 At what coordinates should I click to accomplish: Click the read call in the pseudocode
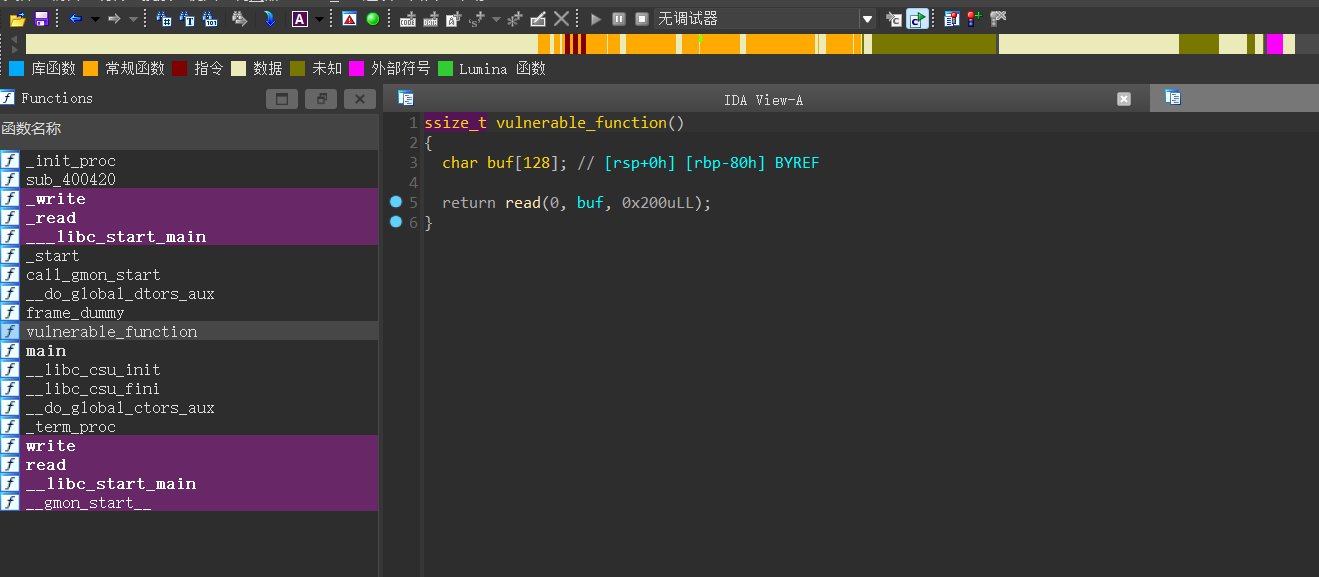[522, 203]
